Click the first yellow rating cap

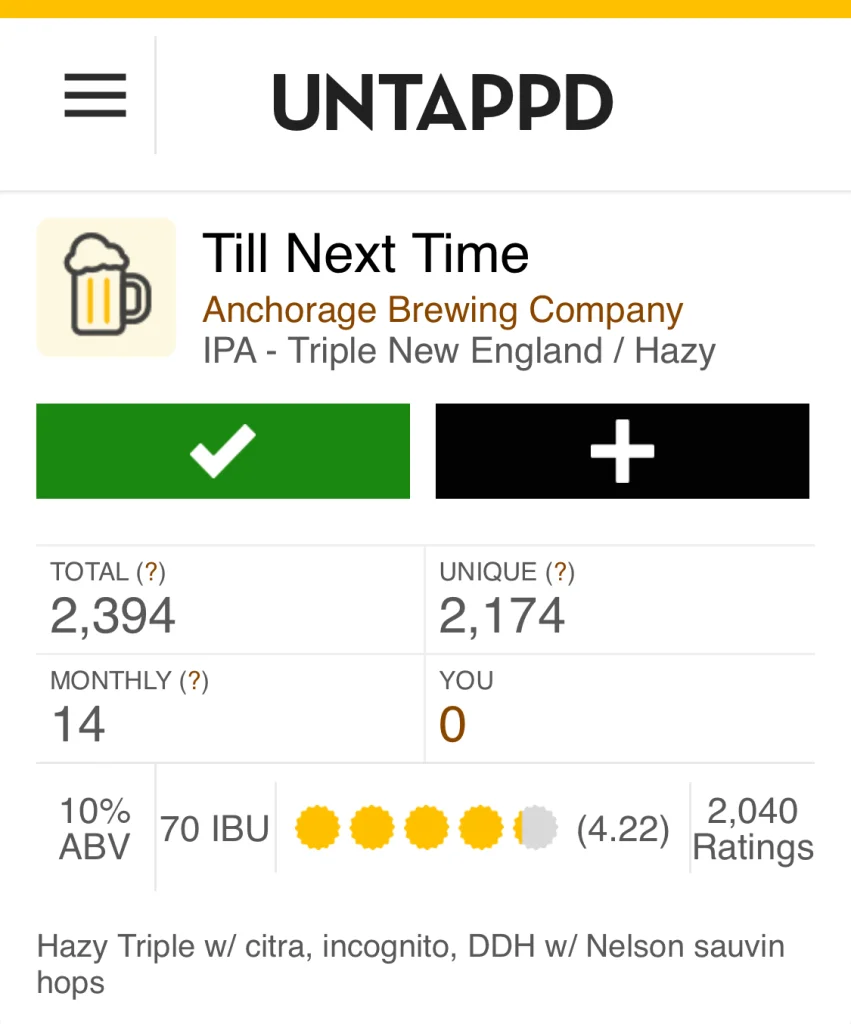pyautogui.click(x=318, y=829)
